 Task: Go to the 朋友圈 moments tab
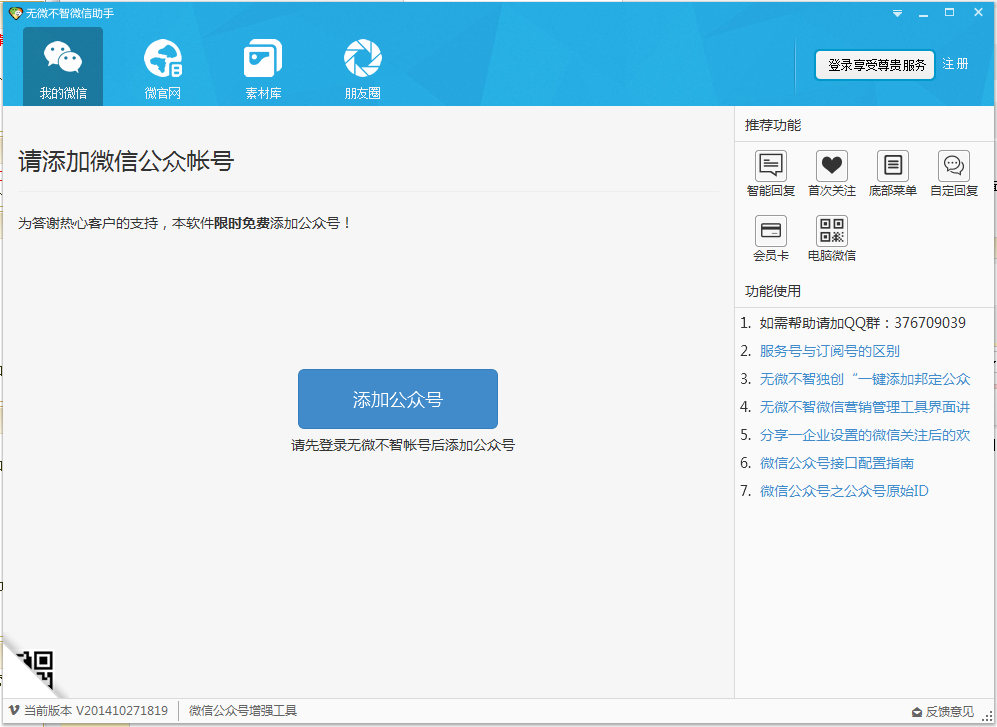362,67
